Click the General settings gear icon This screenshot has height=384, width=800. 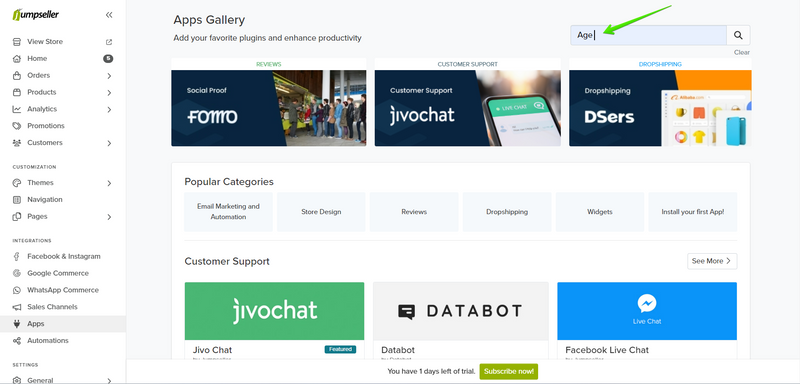(17, 380)
